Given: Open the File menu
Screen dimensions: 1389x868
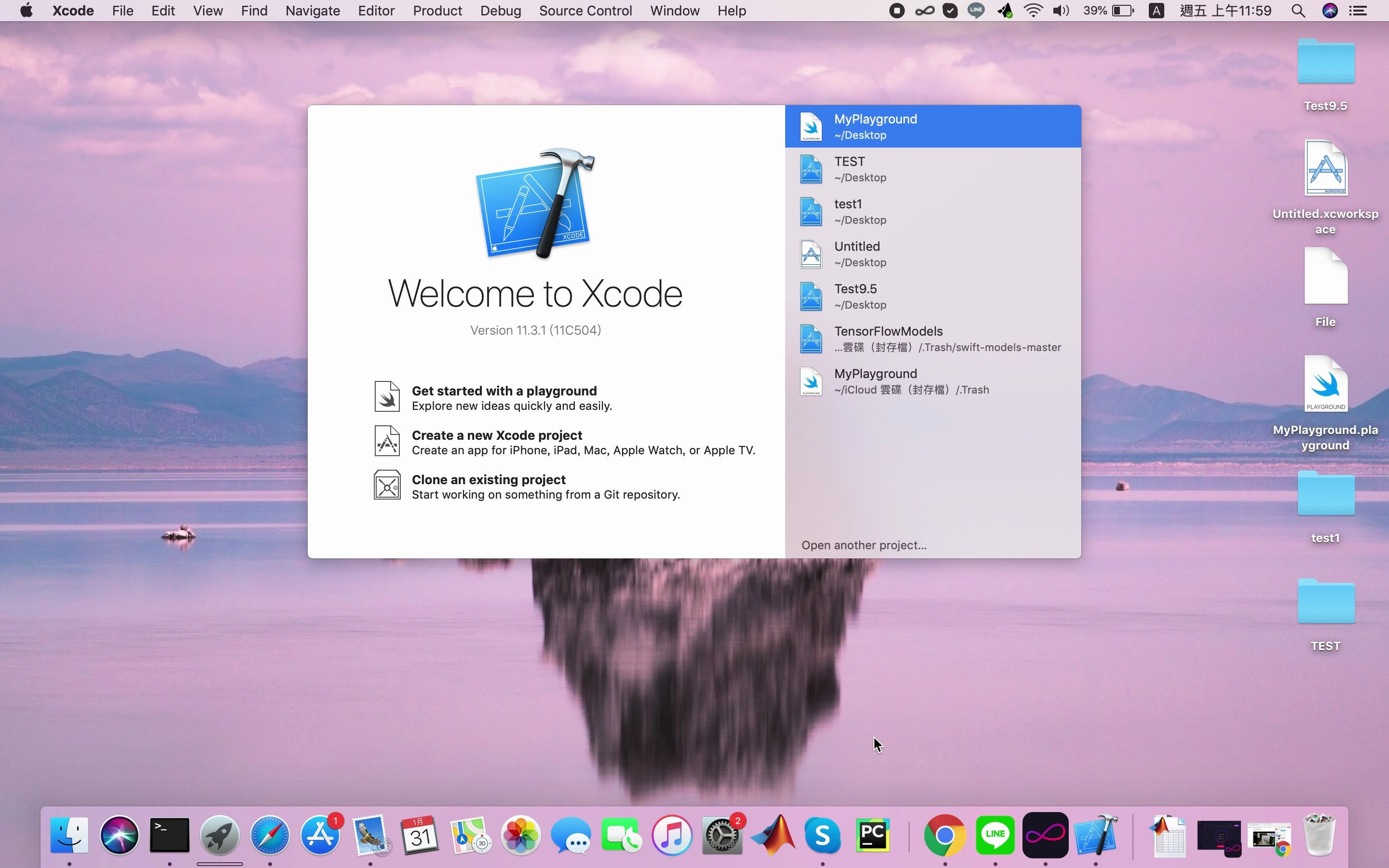Looking at the screenshot, I should point(122,11).
